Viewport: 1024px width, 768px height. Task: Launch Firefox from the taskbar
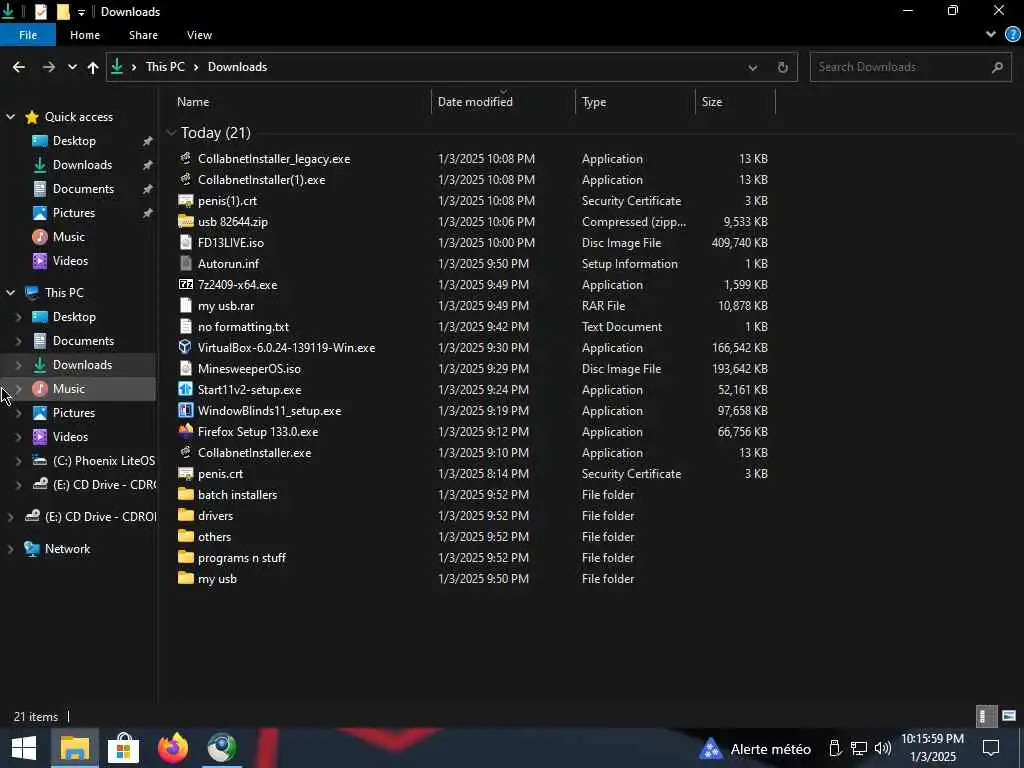[173, 748]
